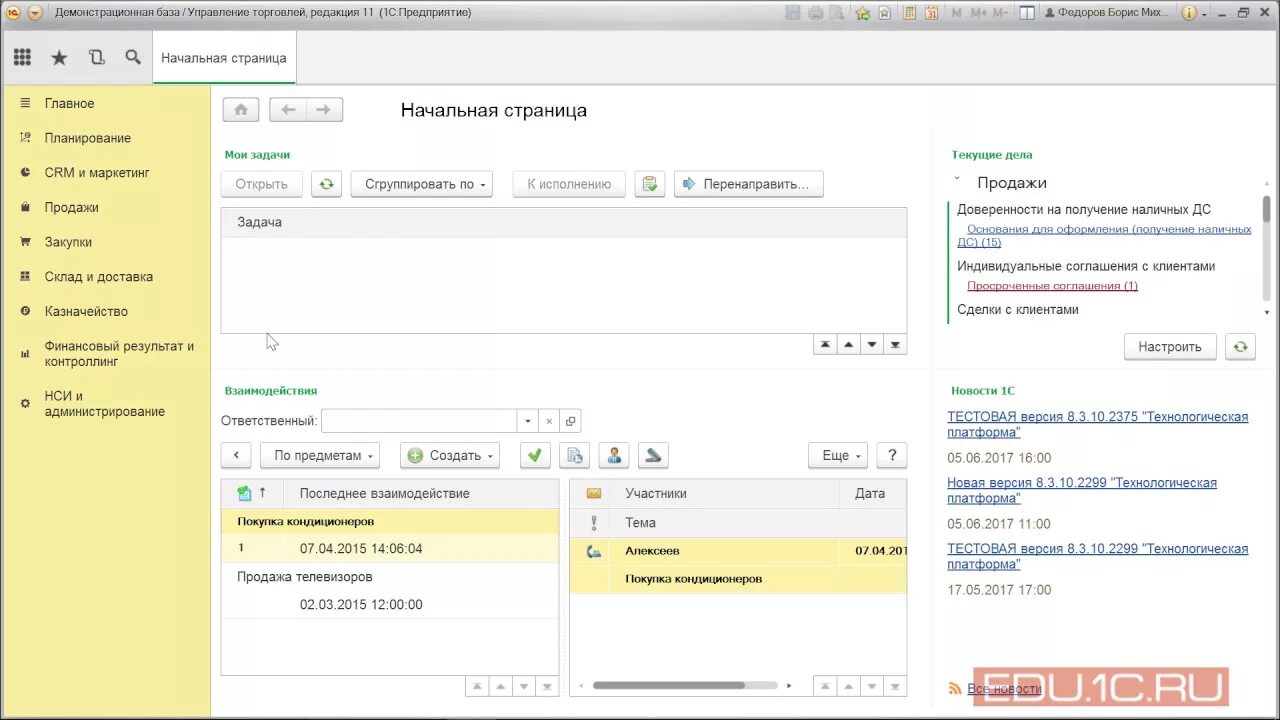
Task: Open the Сгруппировать по dropdown
Action: click(x=421, y=184)
